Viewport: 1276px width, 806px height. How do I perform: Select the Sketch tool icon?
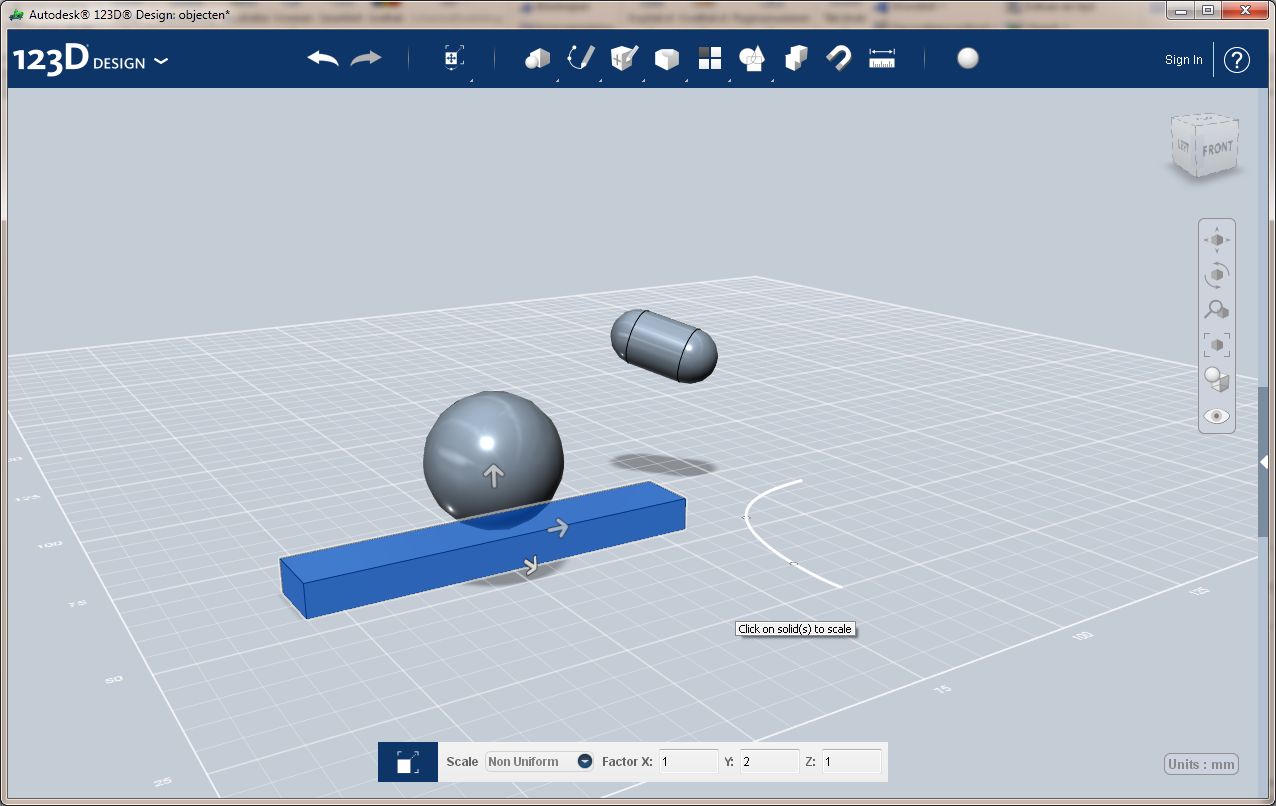(x=581, y=58)
